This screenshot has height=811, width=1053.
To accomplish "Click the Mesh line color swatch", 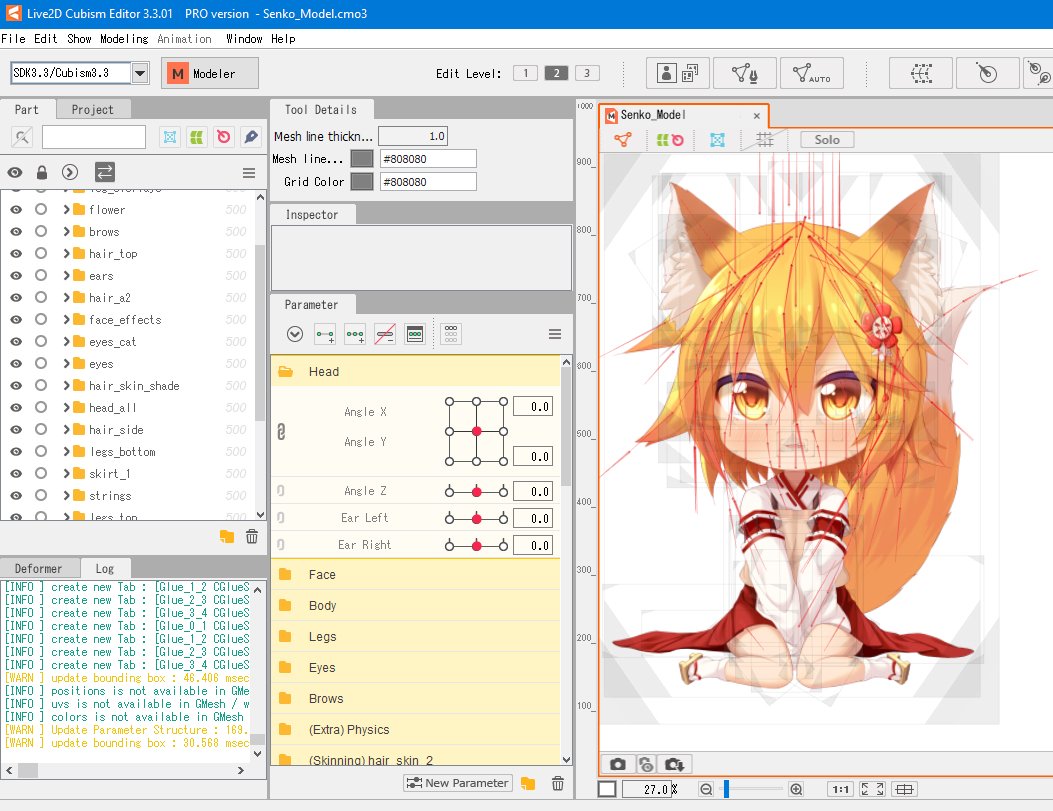I will click(362, 159).
